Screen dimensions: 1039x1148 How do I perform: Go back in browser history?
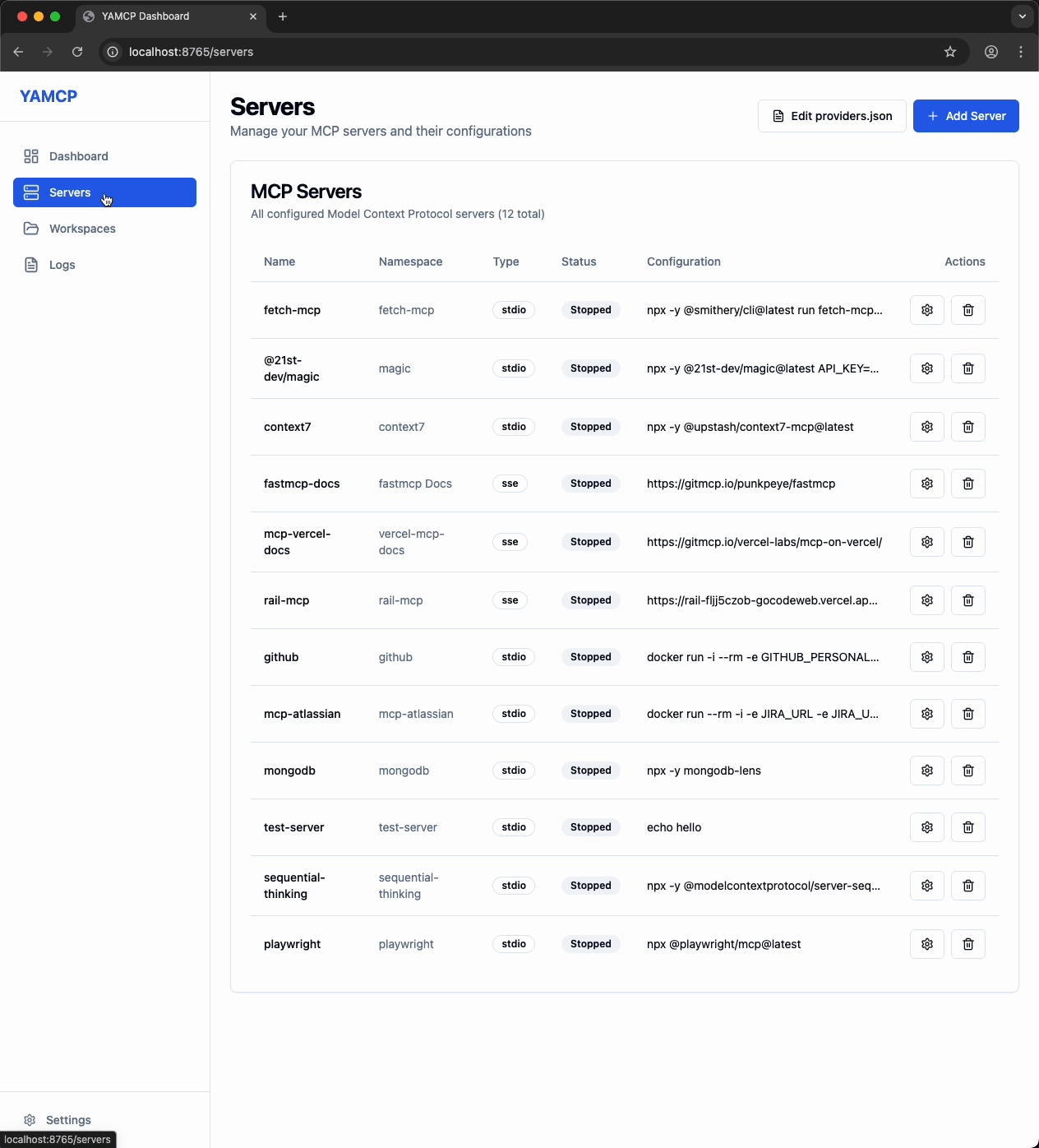click(x=18, y=52)
